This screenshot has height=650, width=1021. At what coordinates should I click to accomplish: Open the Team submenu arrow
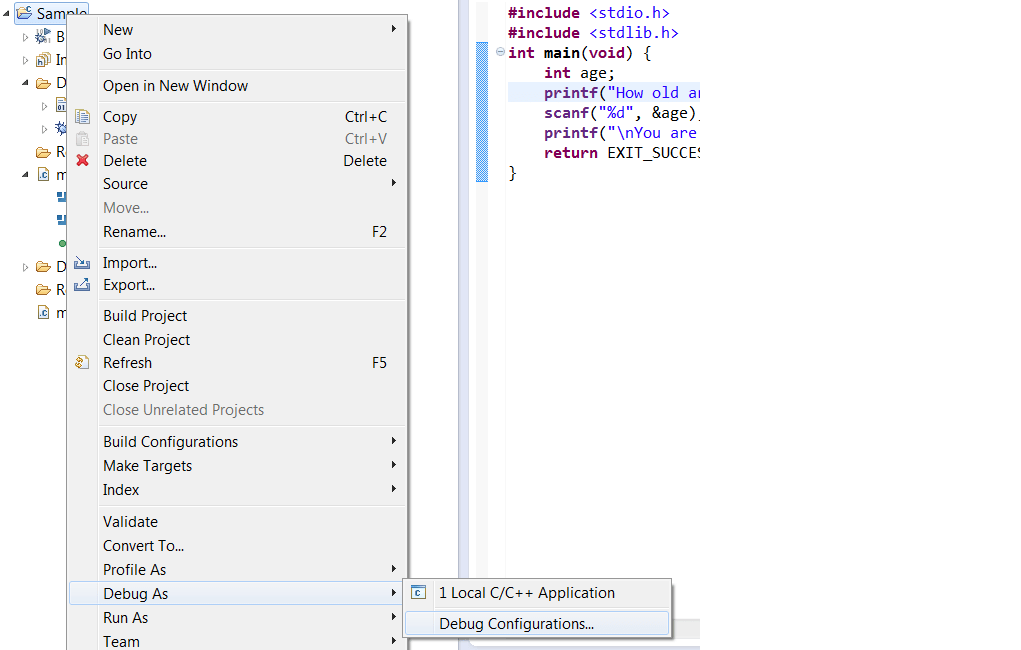(394, 641)
